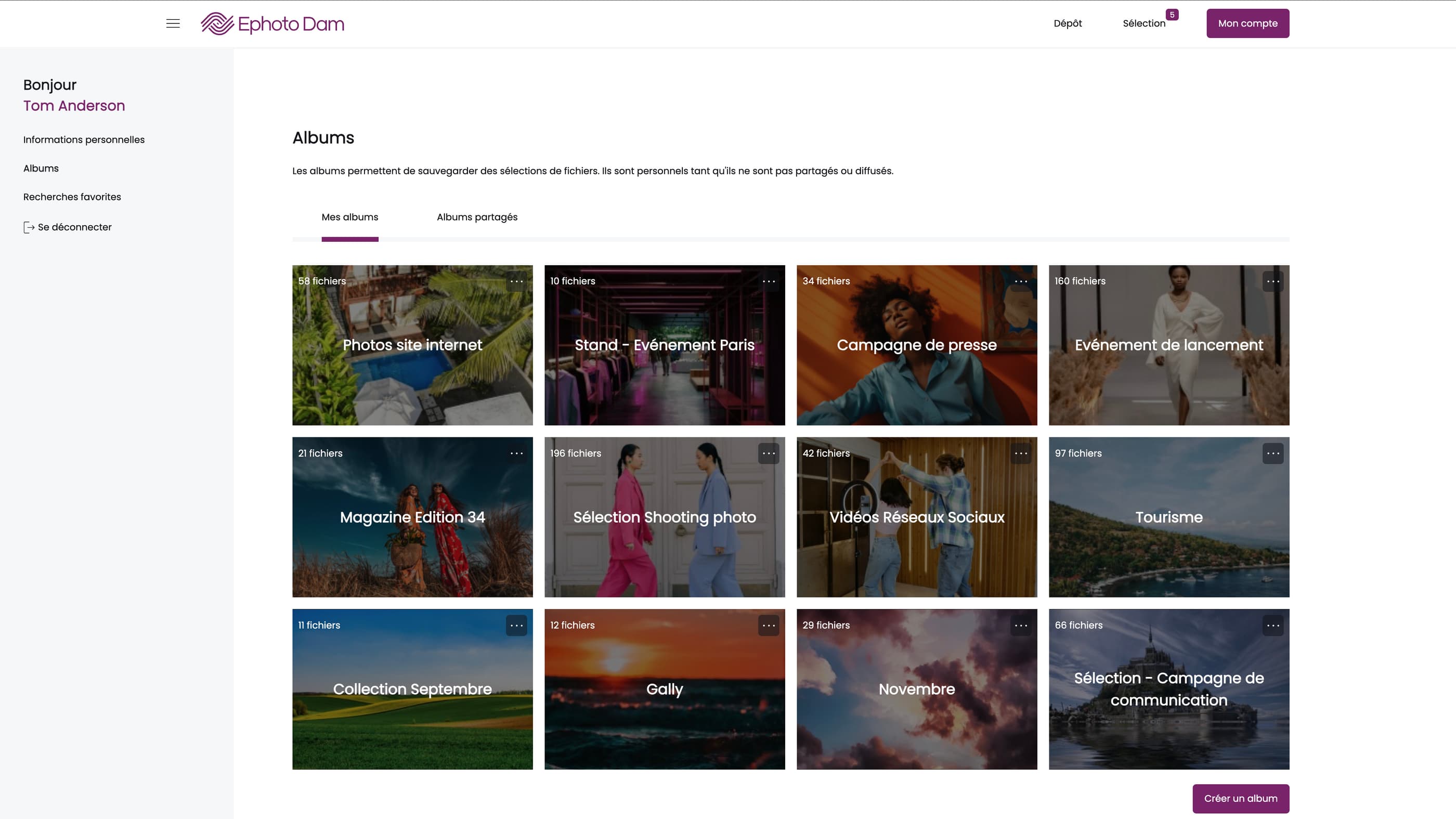
Task: Click the Se déconnecter logout icon
Action: [29, 227]
